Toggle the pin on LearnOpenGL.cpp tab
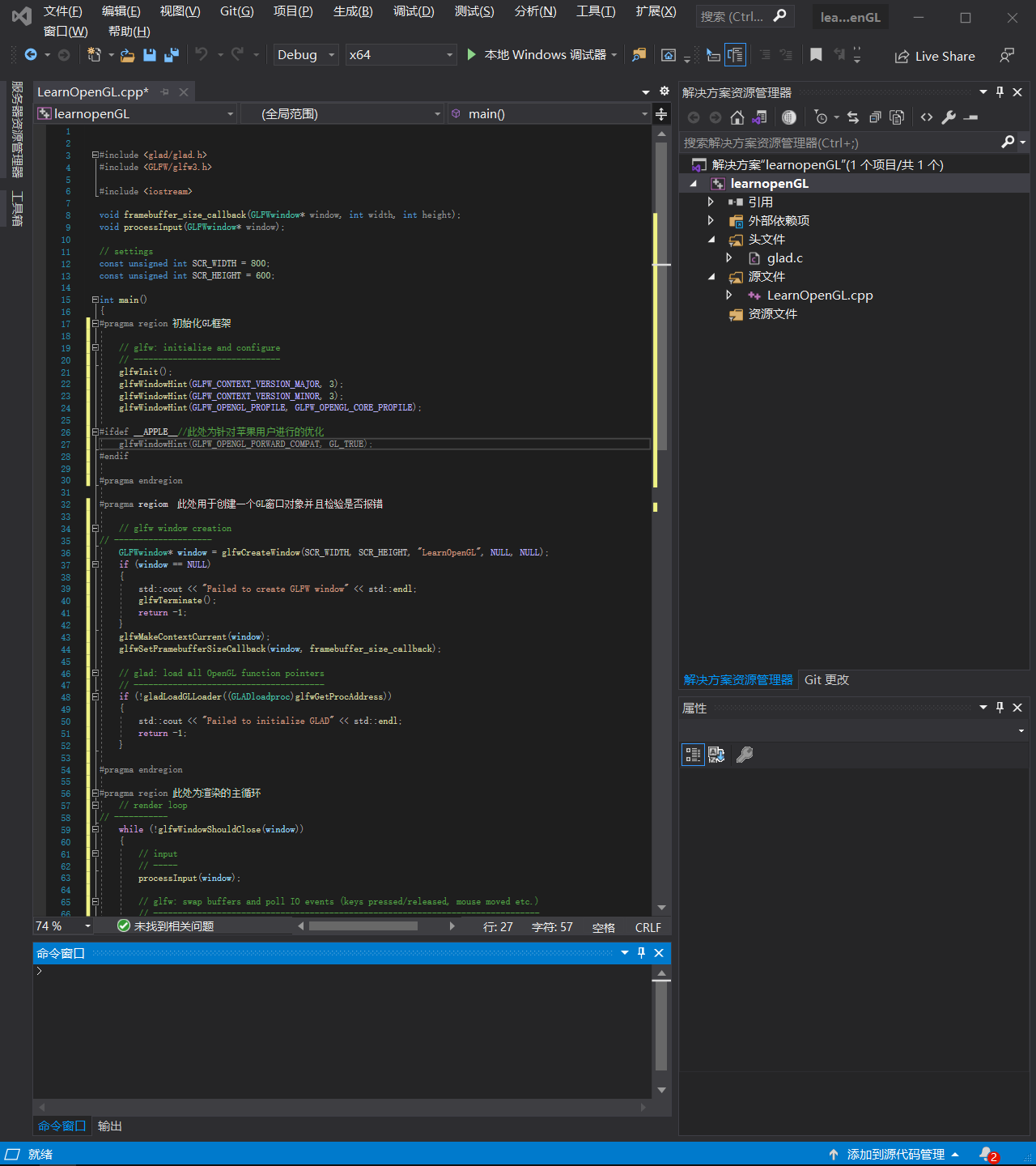This screenshot has height=1166, width=1036. point(165,92)
